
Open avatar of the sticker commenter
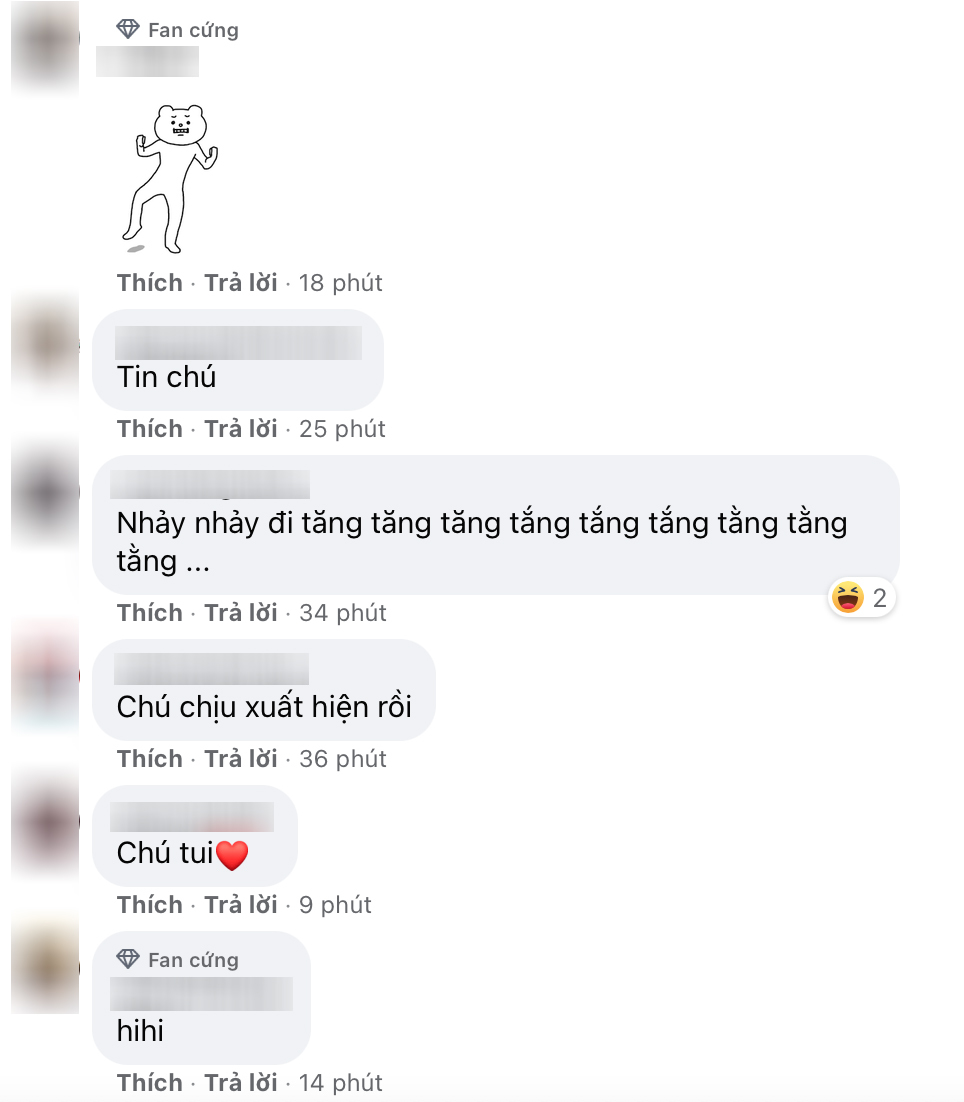(x=45, y=45)
